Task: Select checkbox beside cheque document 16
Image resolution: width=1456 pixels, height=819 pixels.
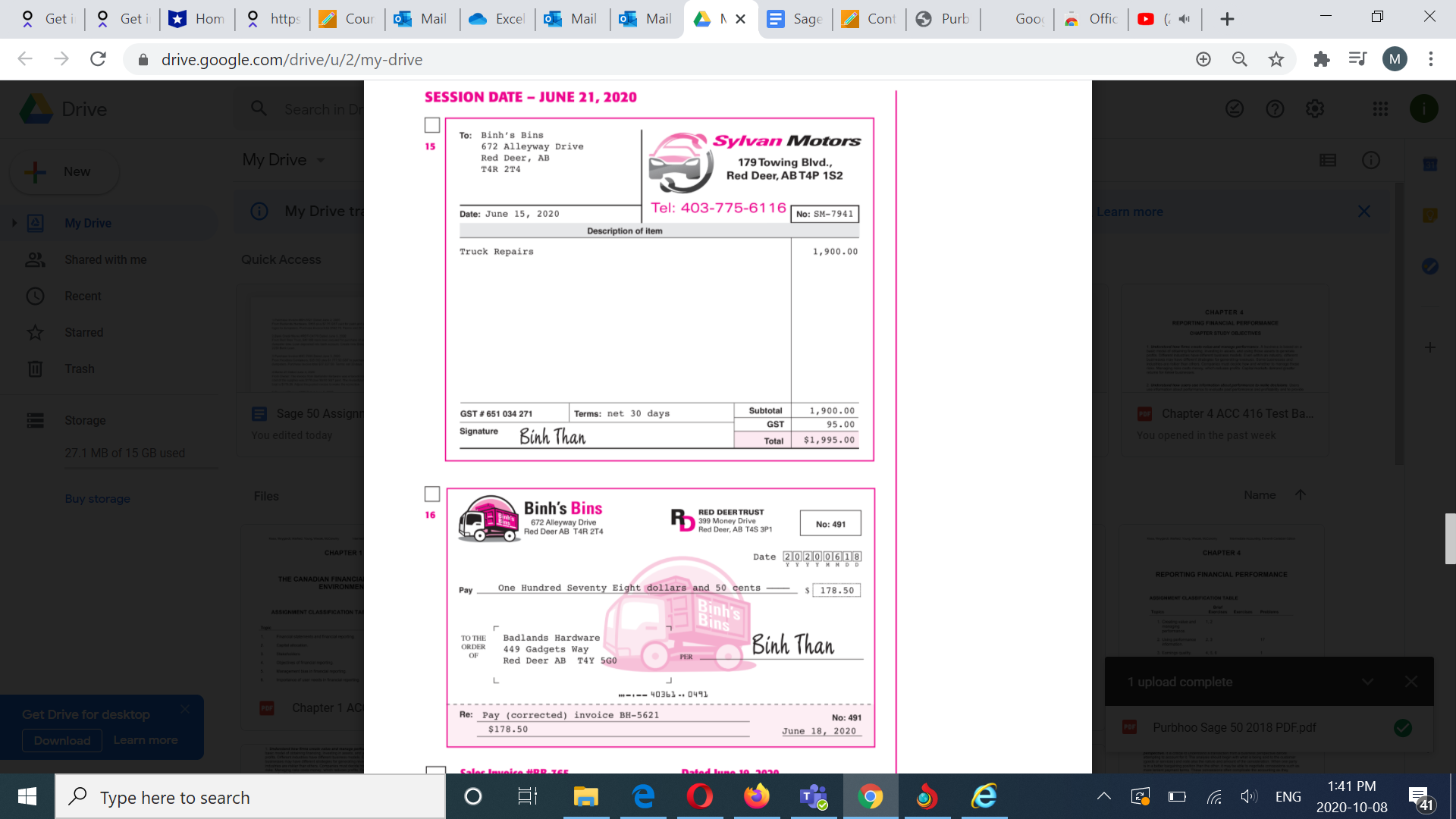Action: pos(432,494)
